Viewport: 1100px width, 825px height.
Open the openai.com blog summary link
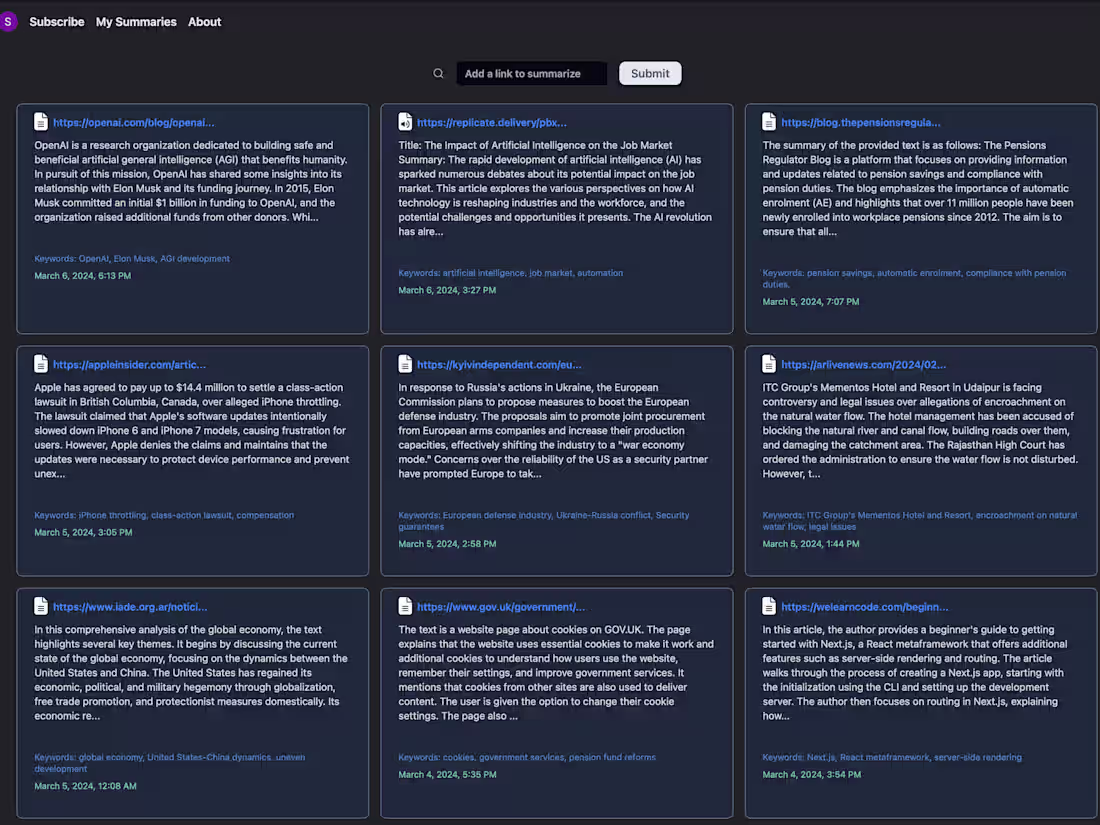point(134,122)
